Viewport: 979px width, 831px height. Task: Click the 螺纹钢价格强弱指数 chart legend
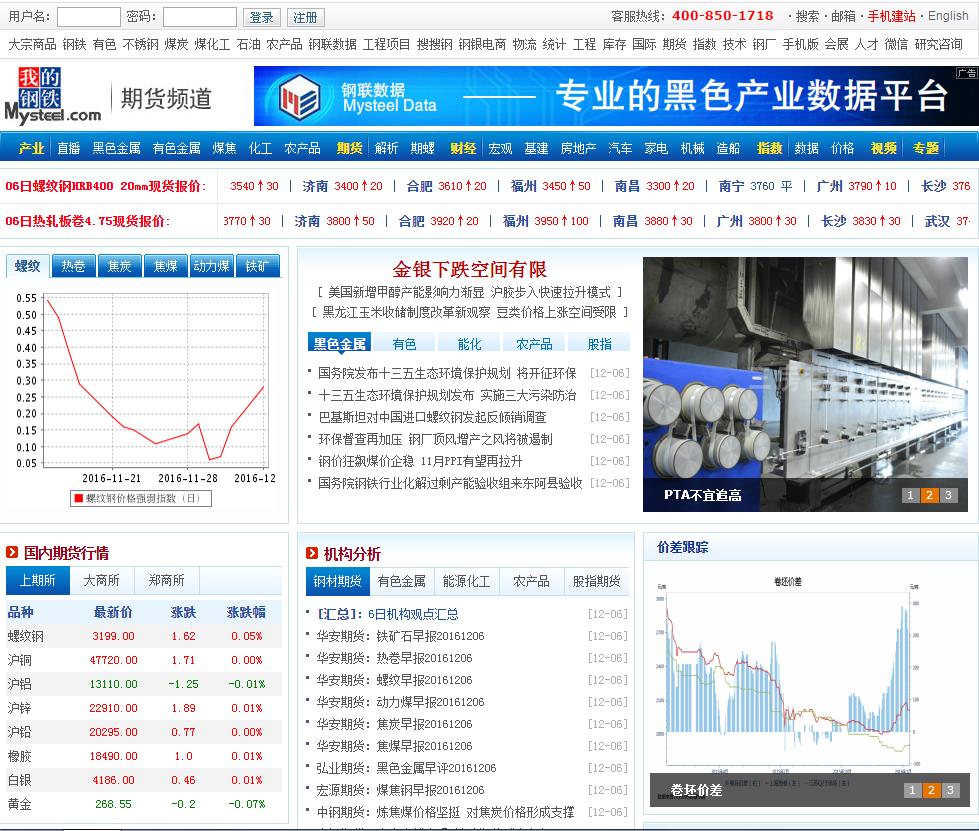coord(141,498)
